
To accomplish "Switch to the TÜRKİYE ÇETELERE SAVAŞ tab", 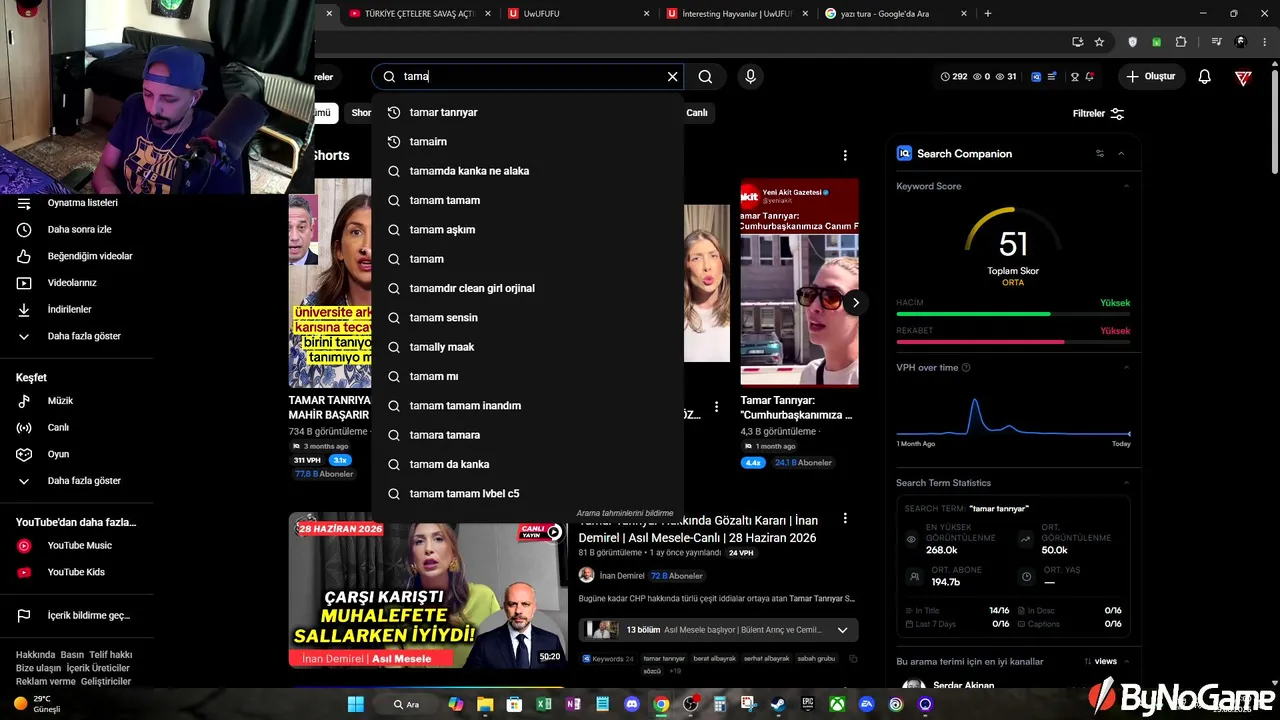I will [x=417, y=14].
